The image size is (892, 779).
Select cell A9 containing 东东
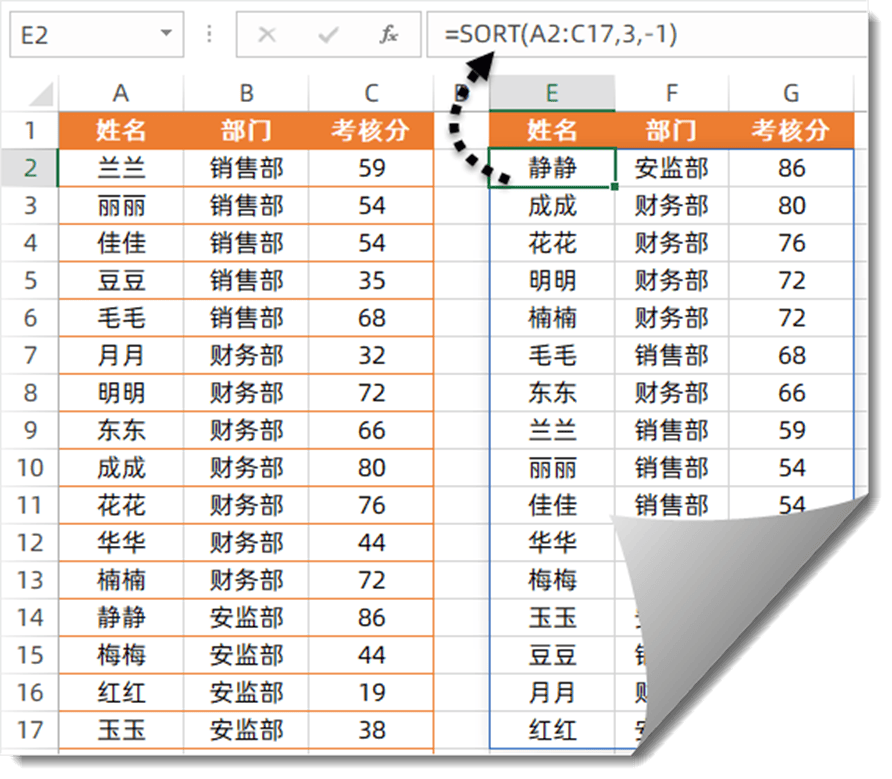pyautogui.click(x=121, y=430)
